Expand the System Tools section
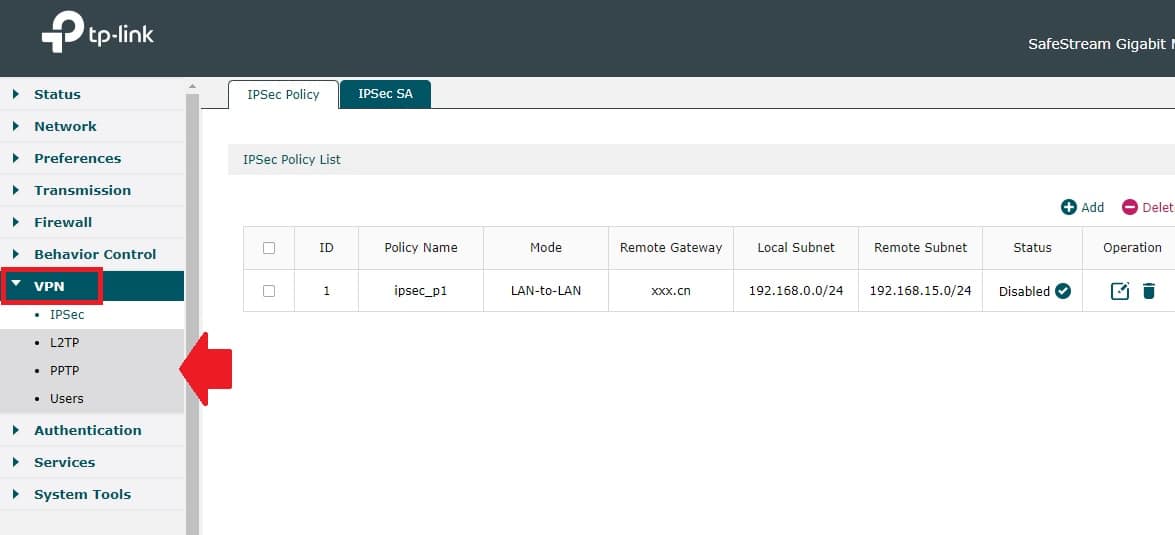 pos(82,494)
